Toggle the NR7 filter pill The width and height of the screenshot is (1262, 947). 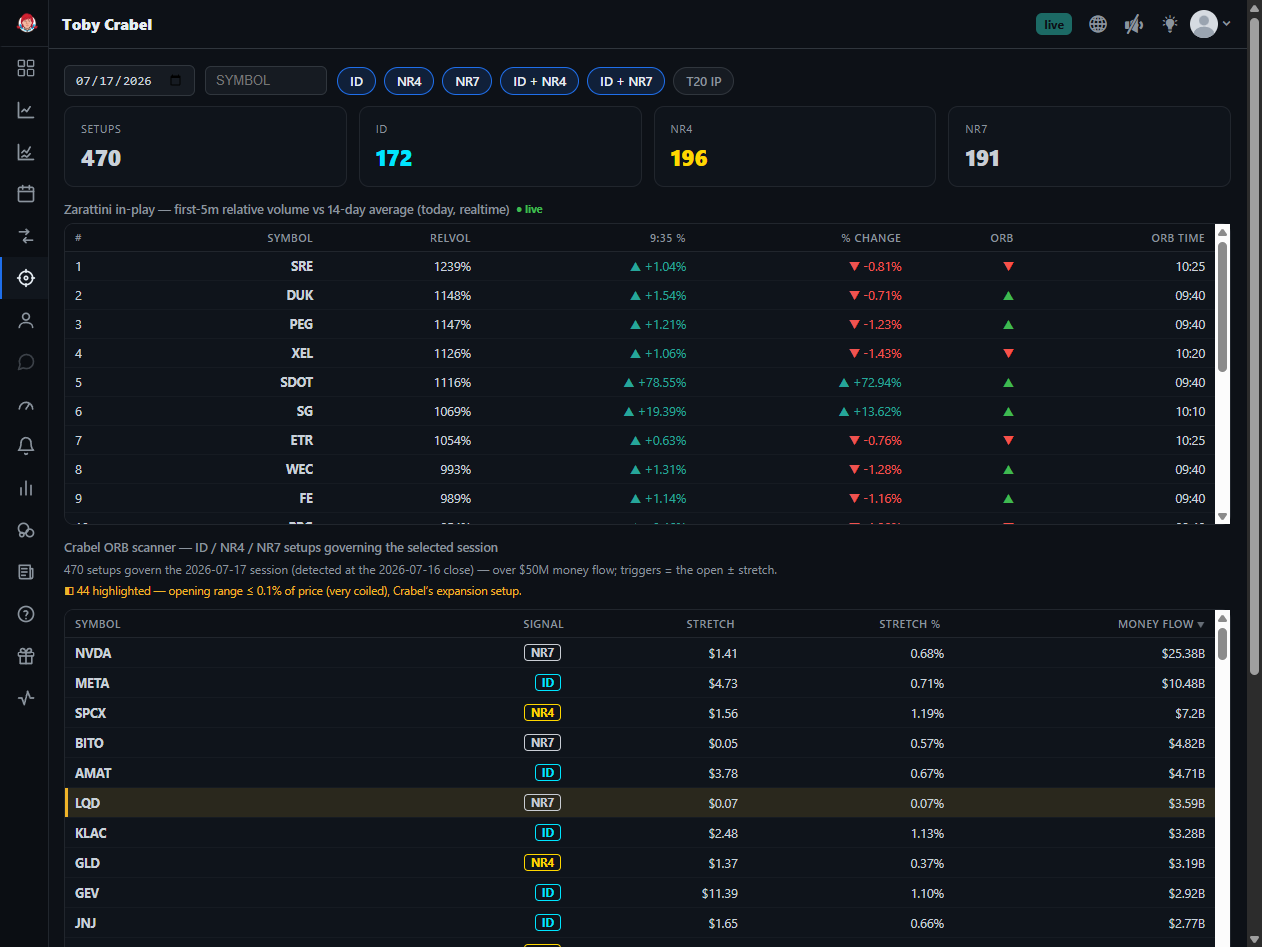(x=467, y=81)
